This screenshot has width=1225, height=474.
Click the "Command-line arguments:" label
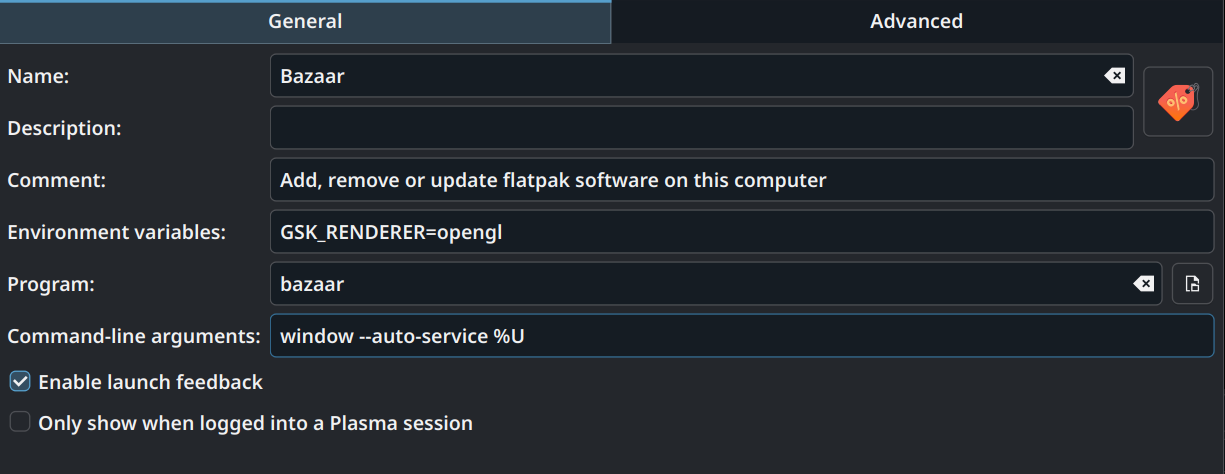[x=134, y=336]
